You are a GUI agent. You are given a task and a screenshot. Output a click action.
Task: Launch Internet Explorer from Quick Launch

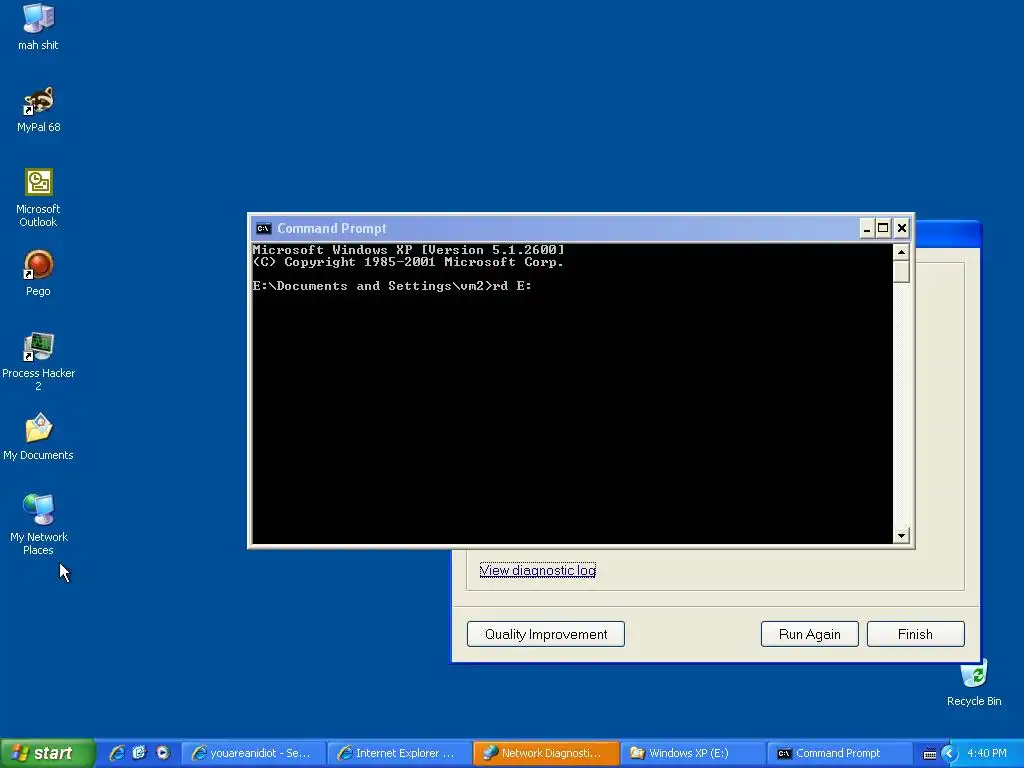(117, 753)
